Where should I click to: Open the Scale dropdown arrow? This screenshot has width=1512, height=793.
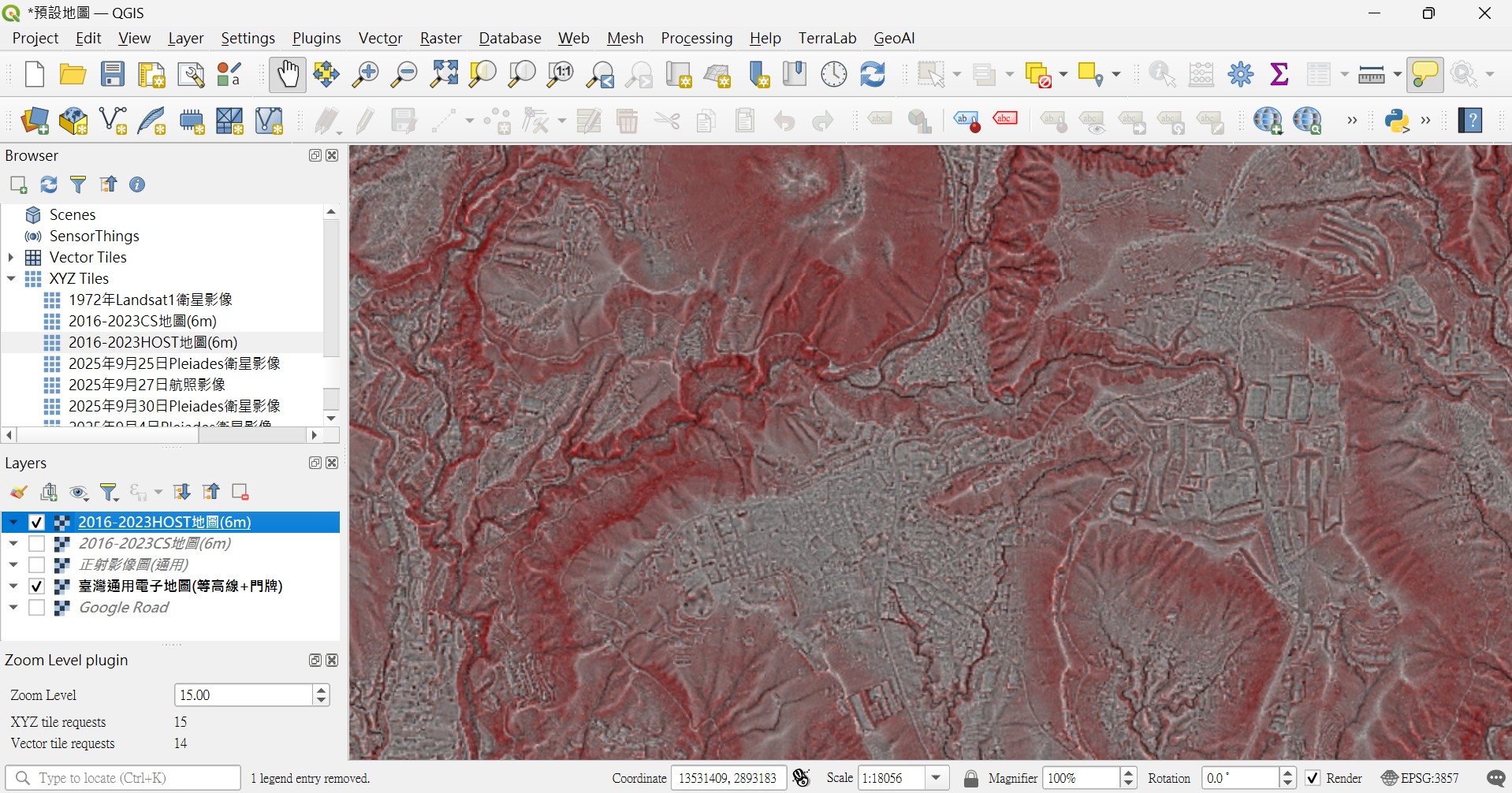click(x=937, y=778)
